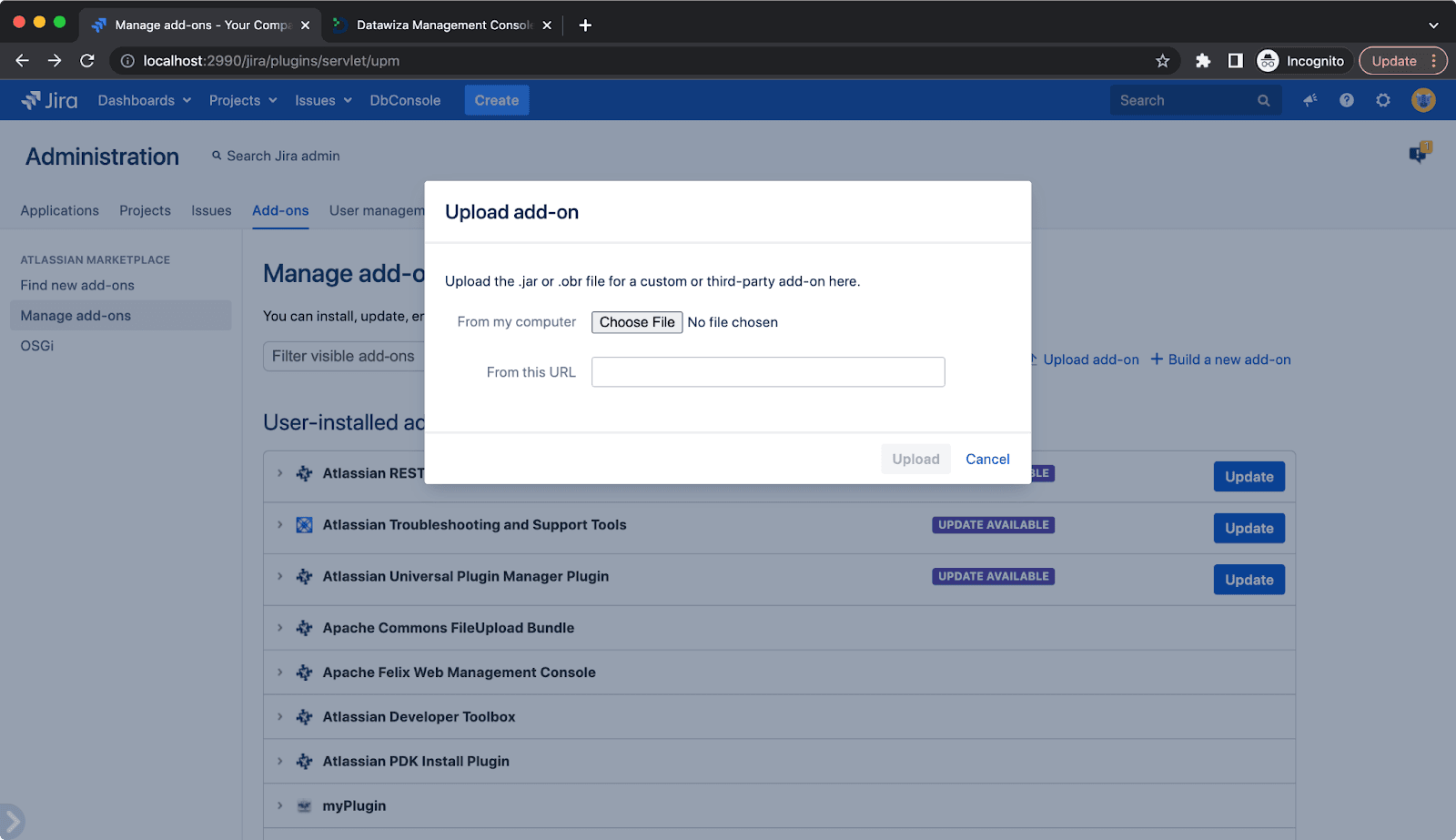Open the Administration gear icon
This screenshot has height=840, width=1456.
click(1383, 100)
